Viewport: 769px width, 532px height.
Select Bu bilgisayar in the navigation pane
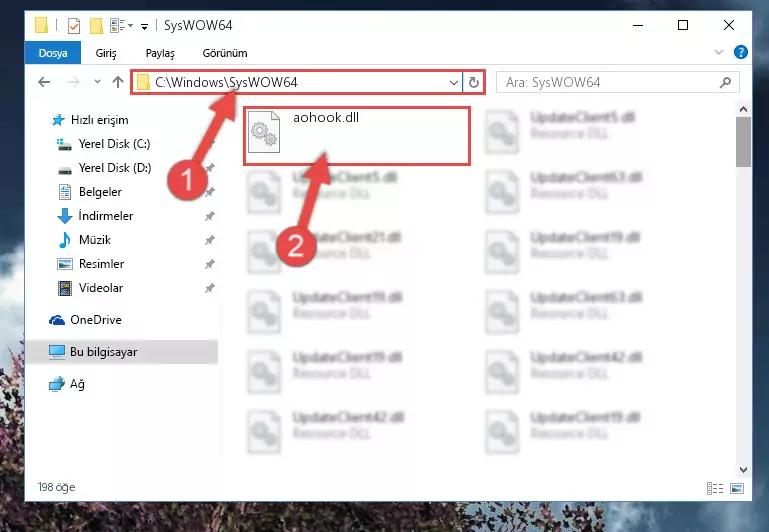(x=121, y=352)
